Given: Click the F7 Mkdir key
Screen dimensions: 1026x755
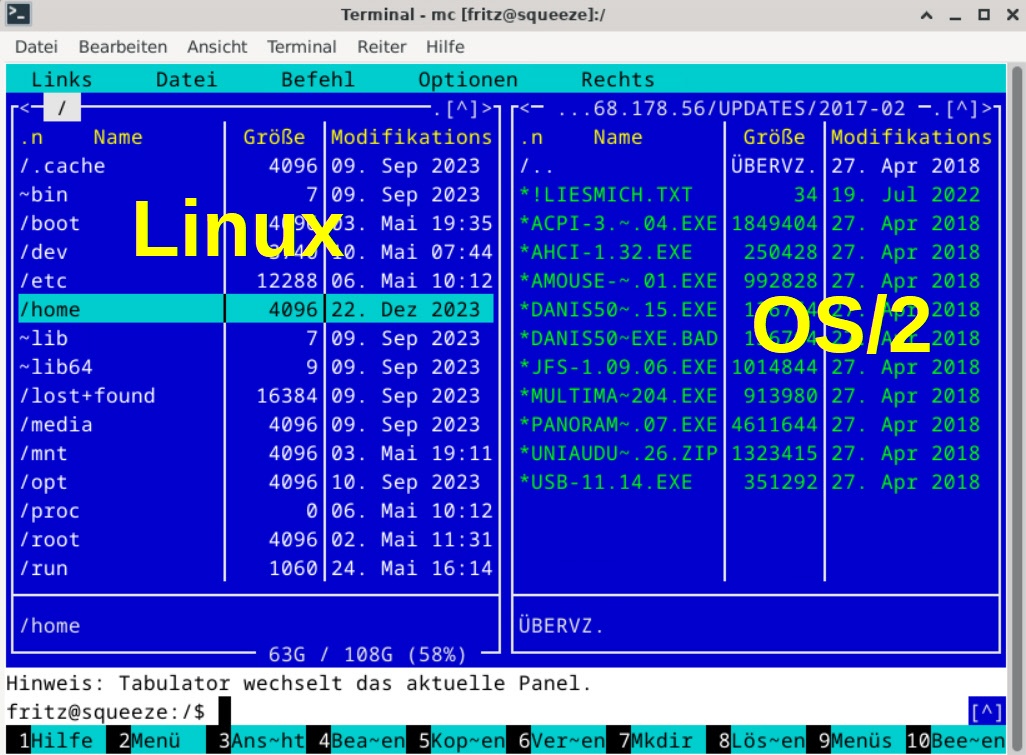Looking at the screenshot, I should tap(656, 741).
